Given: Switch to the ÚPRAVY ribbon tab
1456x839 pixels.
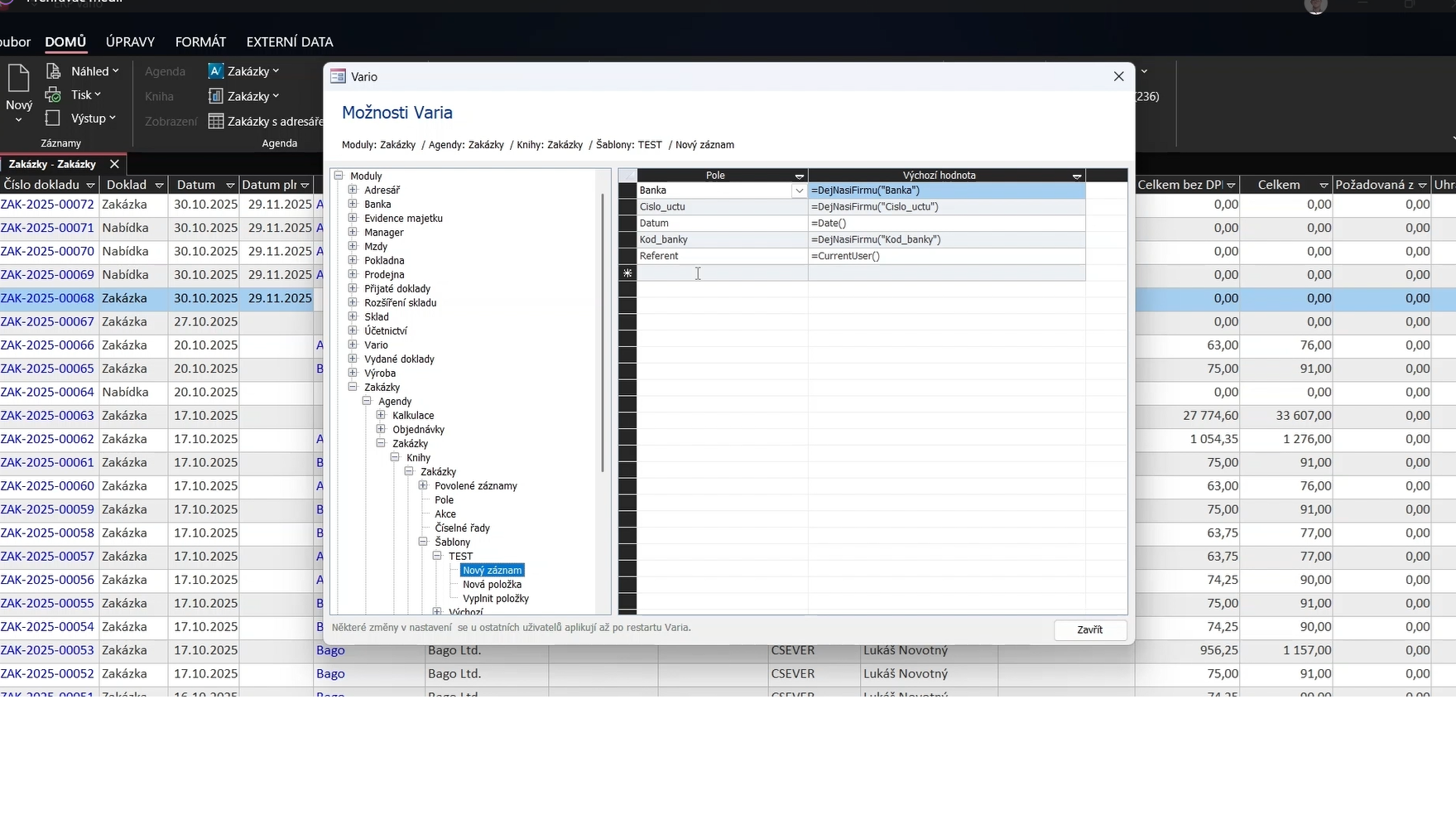Looking at the screenshot, I should 130,41.
